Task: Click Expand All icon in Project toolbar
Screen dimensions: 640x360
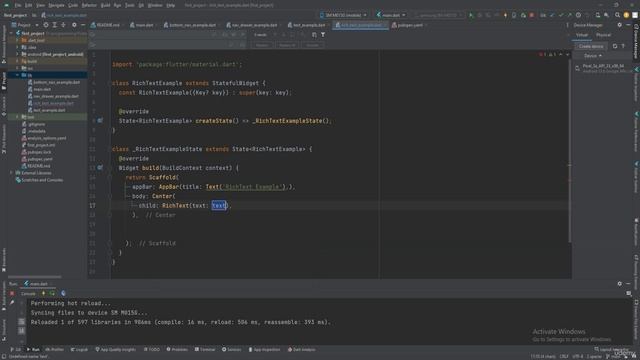Action: pos(54,25)
